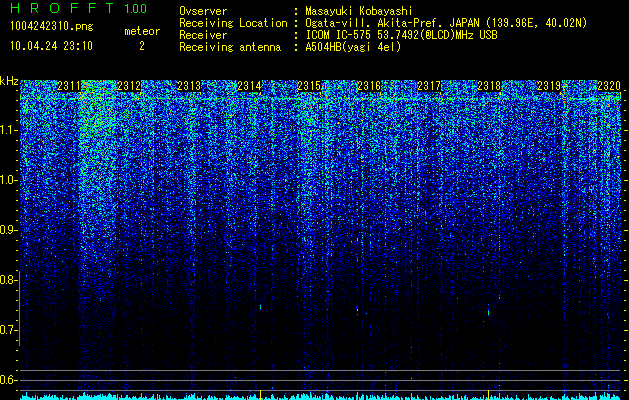Click the date stamp 10.04.24 23:10

(x=51, y=46)
